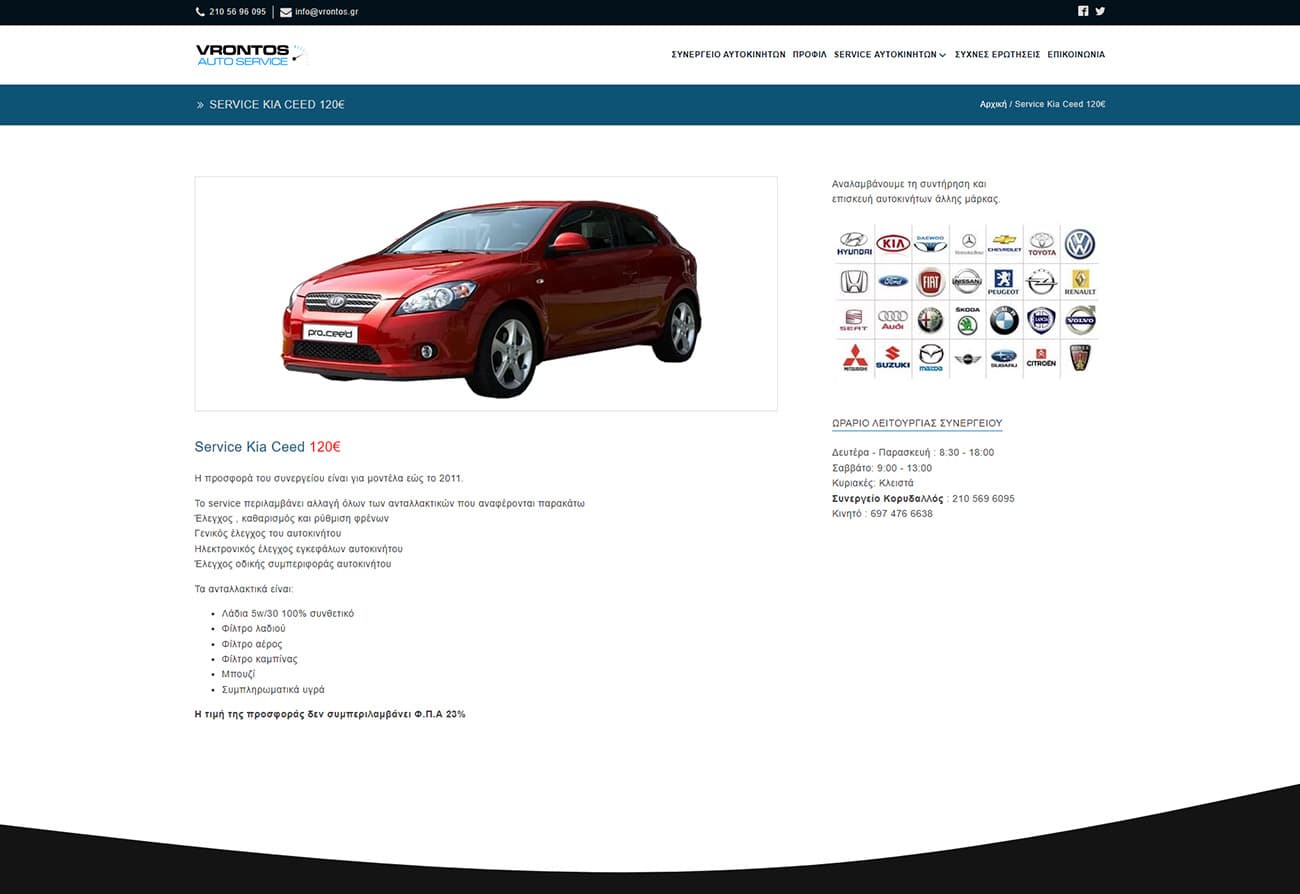Click the Breadcrumb text Service Kia Ceed 120€
Image resolution: width=1300 pixels, height=894 pixels.
click(1060, 104)
